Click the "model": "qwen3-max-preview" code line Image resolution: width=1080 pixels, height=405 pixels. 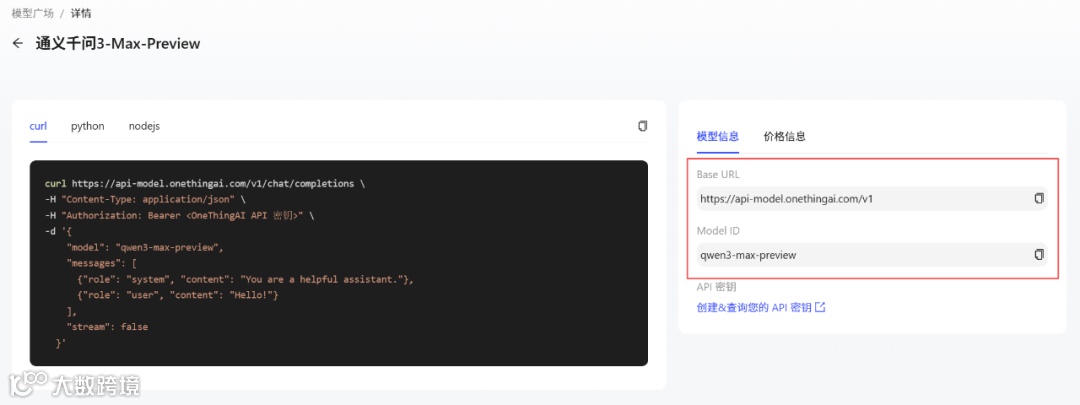coord(145,247)
